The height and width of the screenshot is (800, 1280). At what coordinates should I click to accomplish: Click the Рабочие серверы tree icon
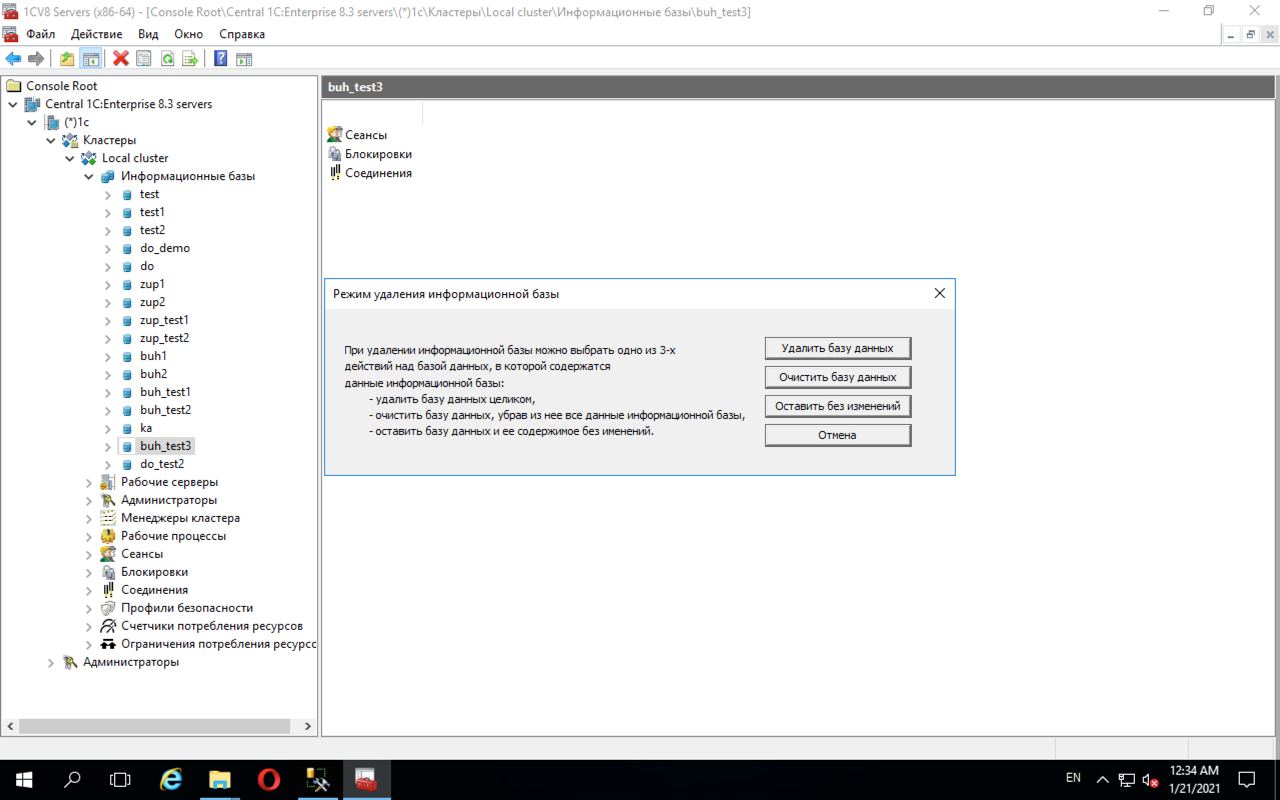(108, 482)
